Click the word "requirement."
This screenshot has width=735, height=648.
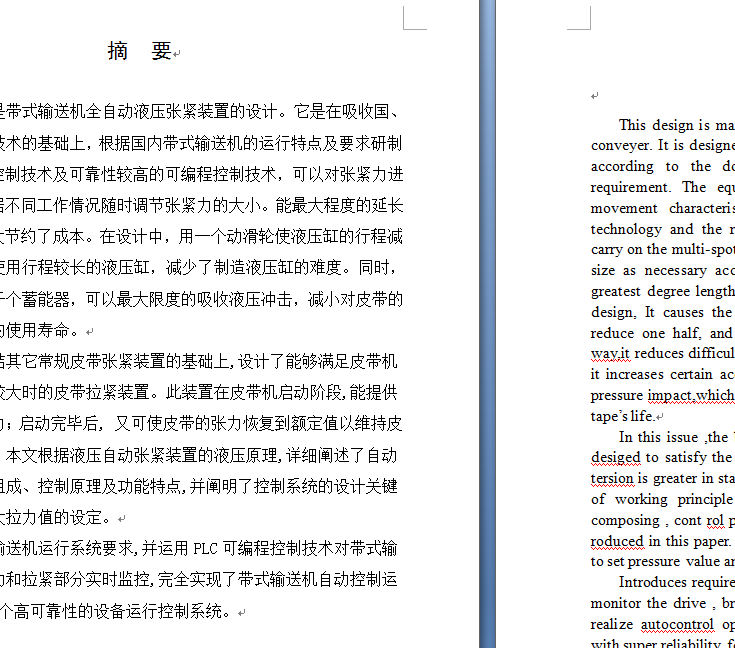pyautogui.click(x=630, y=188)
